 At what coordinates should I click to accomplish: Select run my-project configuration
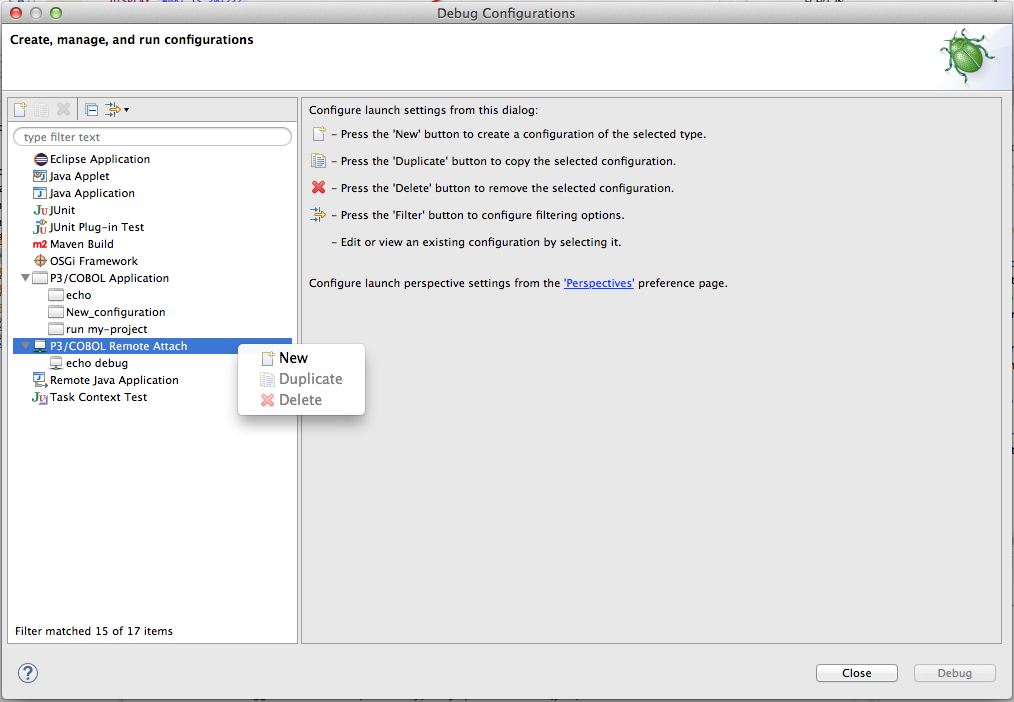106,329
